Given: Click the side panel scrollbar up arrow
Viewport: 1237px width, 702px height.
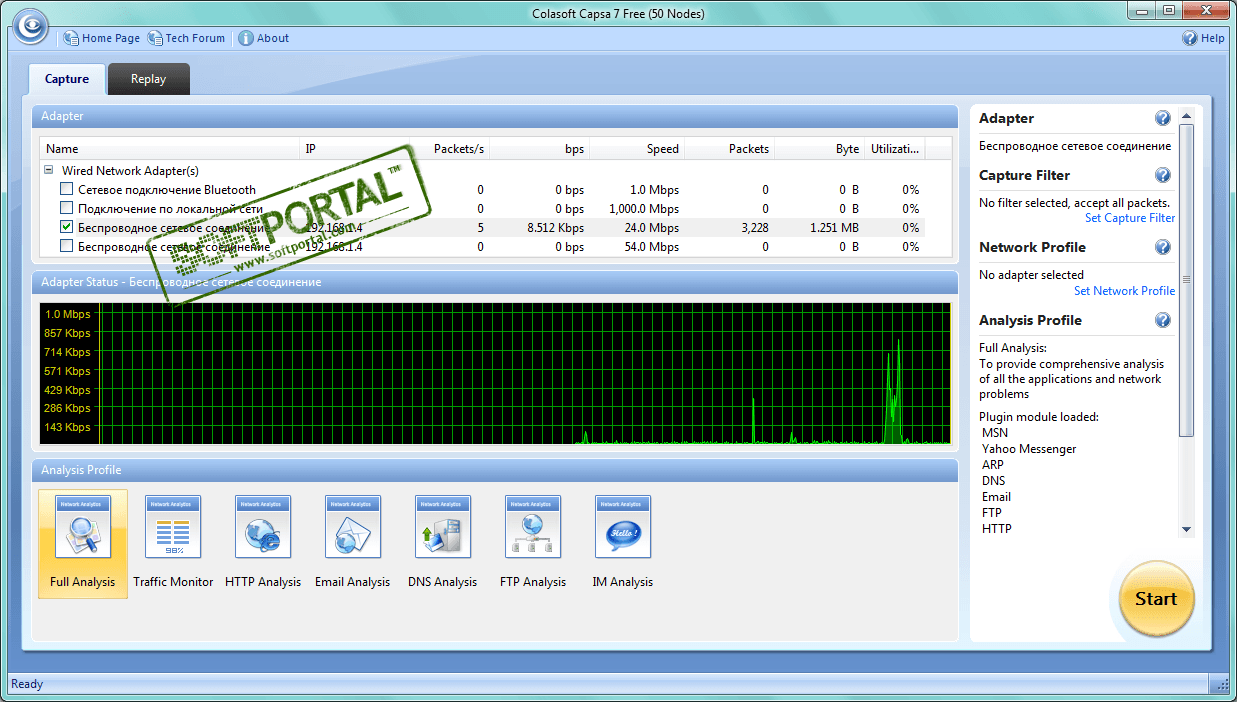Looking at the screenshot, I should 1187,116.
